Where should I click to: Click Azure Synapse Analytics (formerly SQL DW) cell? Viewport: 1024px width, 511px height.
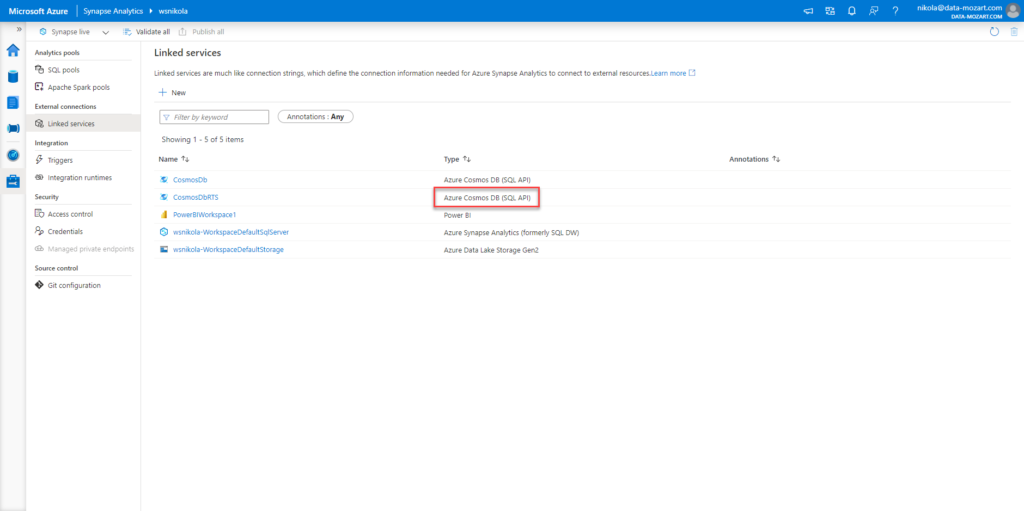click(512, 232)
